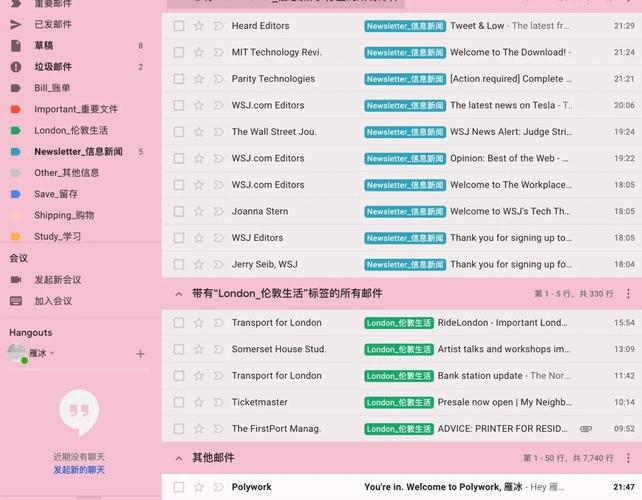The width and height of the screenshot is (642, 500).
Task: Star the Heard Editors email
Action: [199, 26]
